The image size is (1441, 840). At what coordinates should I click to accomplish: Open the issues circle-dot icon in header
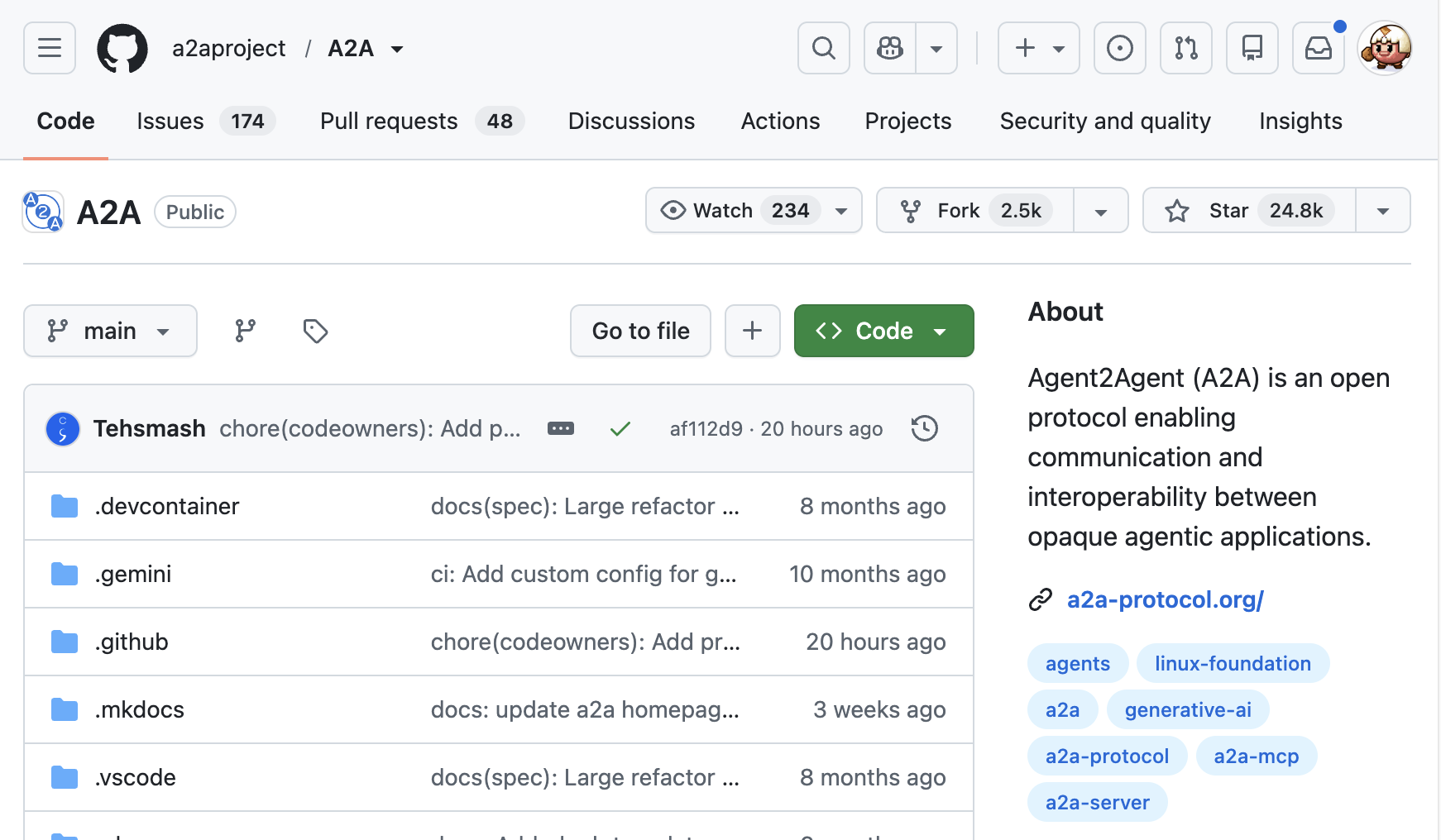pos(1120,48)
